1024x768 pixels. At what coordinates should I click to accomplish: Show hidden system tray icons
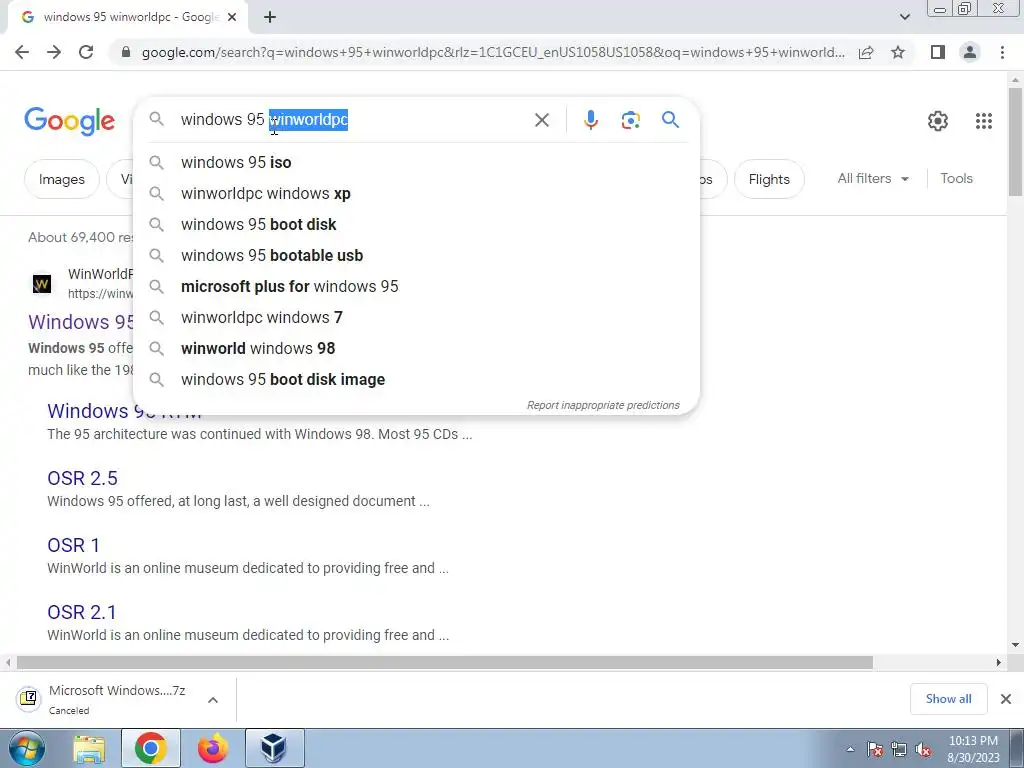coord(850,750)
